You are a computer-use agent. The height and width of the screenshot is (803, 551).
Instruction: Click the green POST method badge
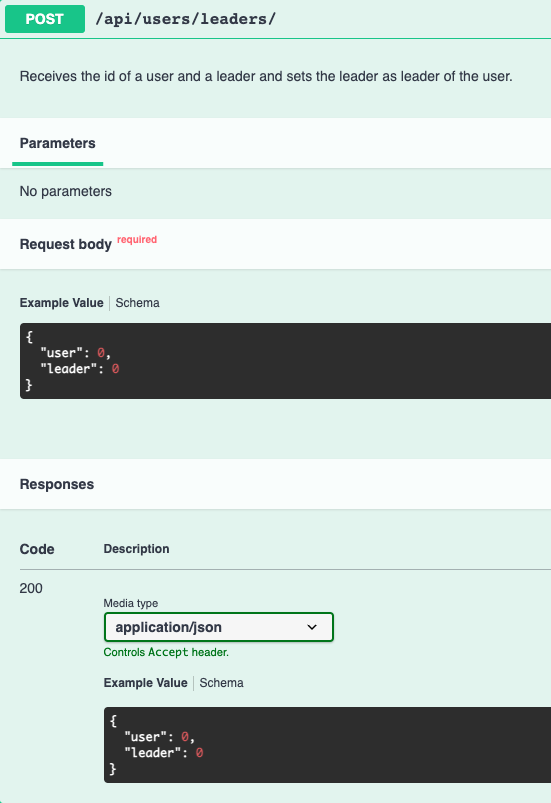(45, 19)
